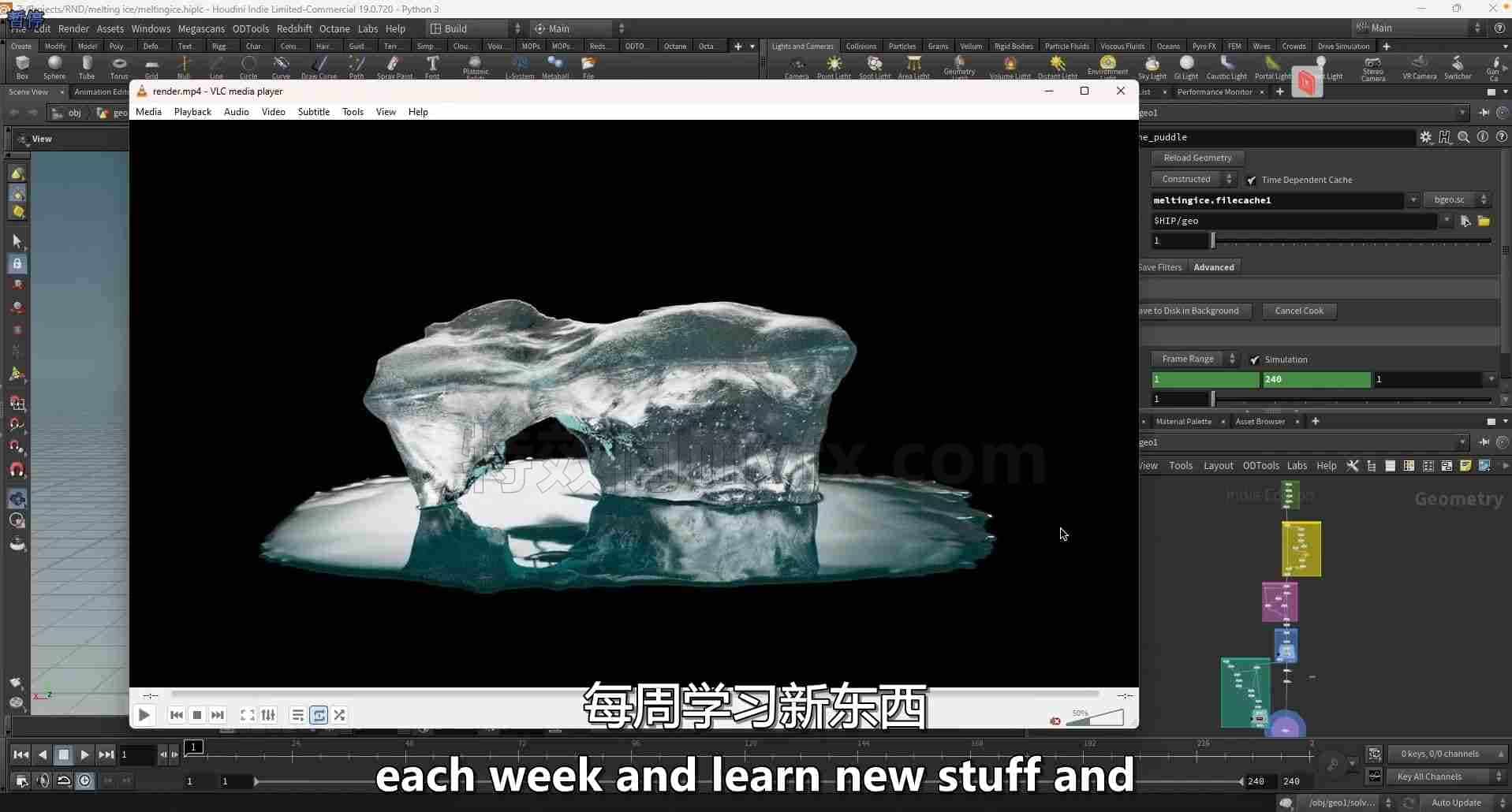Click Save to Disk in Background

pyautogui.click(x=1194, y=311)
